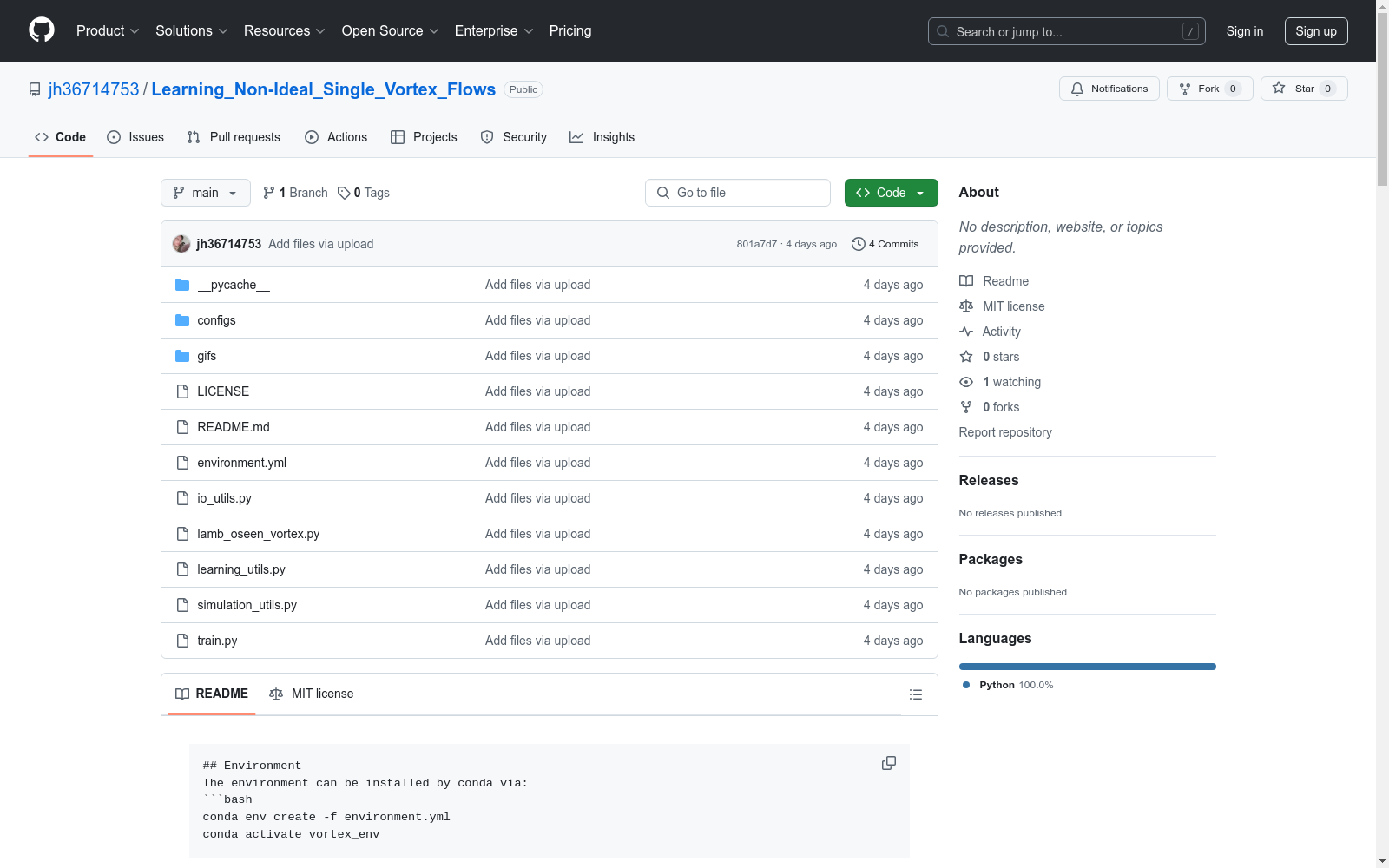The height and width of the screenshot is (868, 1389).
Task: Click the commits history clock icon
Action: 859,244
